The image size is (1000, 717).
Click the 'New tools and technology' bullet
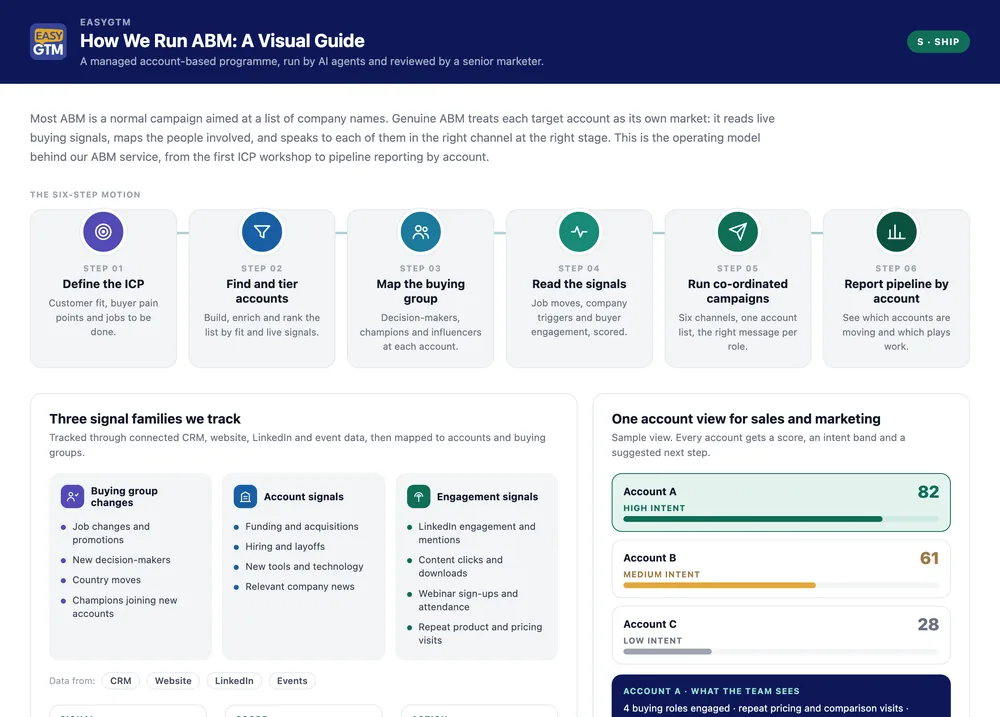(x=304, y=566)
